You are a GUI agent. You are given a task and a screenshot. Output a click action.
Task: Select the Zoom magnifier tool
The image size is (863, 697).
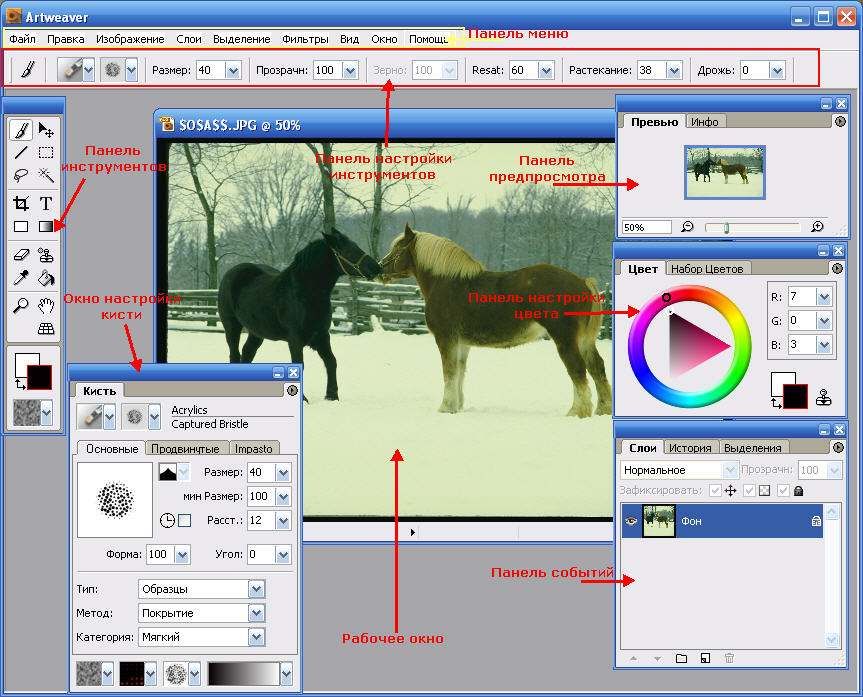21,305
